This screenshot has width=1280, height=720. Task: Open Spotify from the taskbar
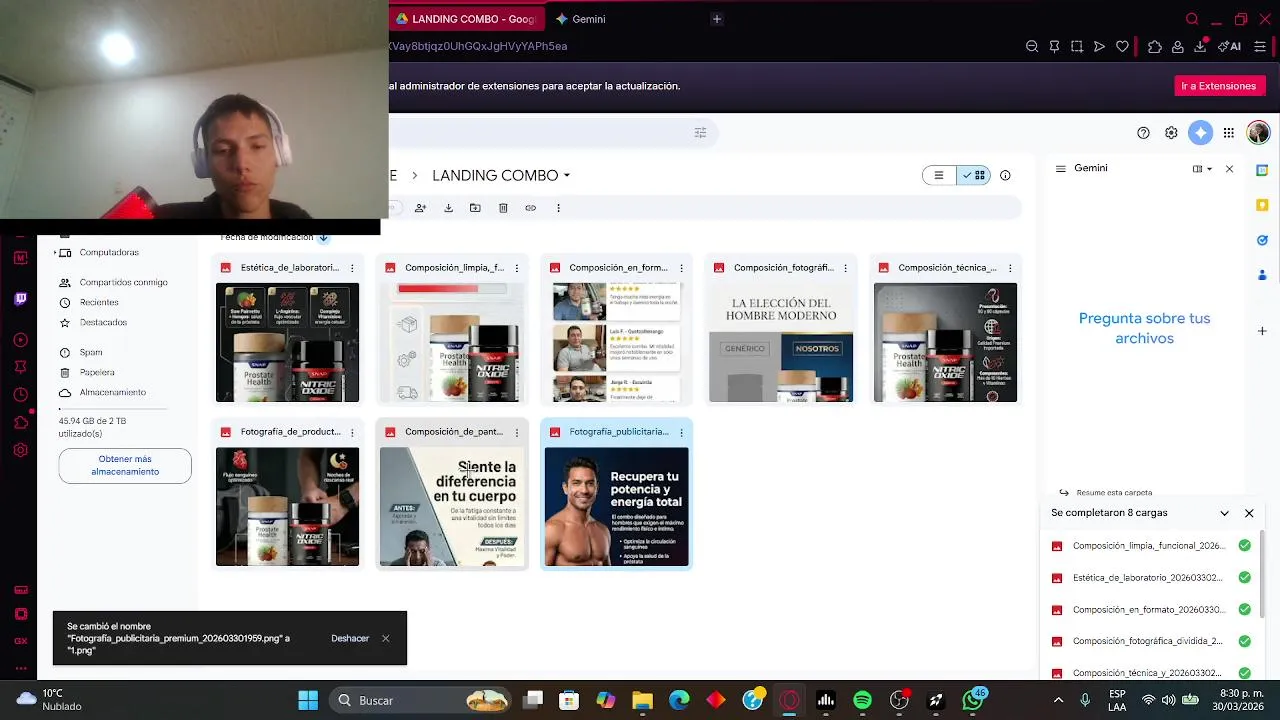(862, 700)
